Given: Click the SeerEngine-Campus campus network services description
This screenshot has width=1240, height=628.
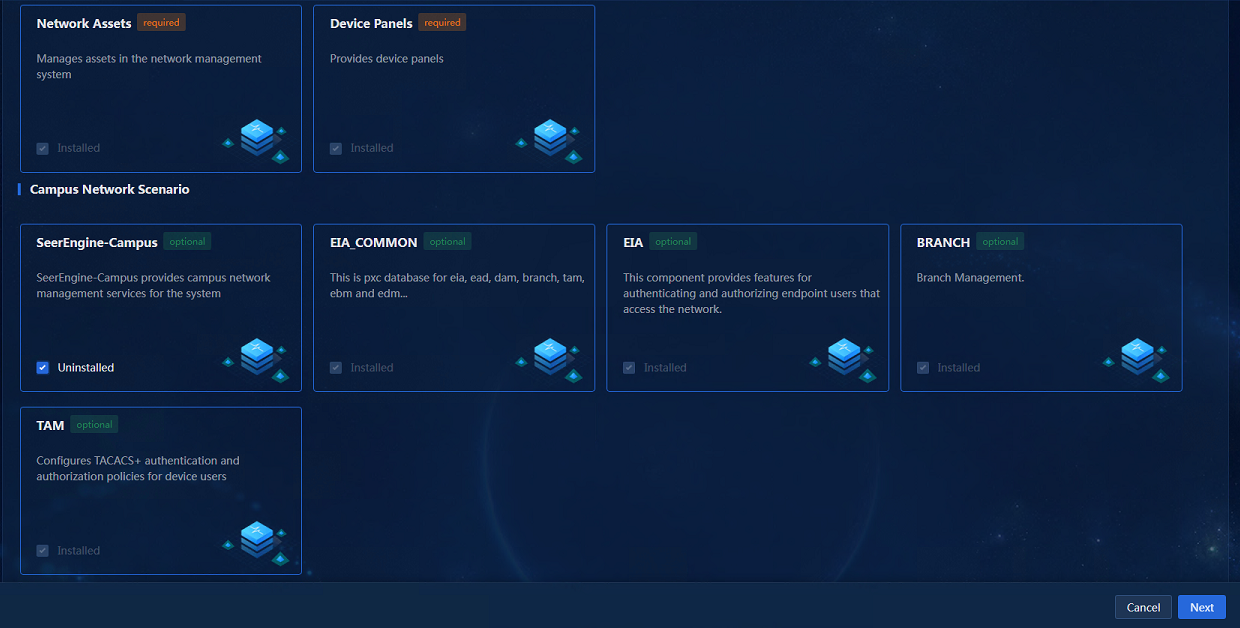Looking at the screenshot, I should [x=153, y=286].
